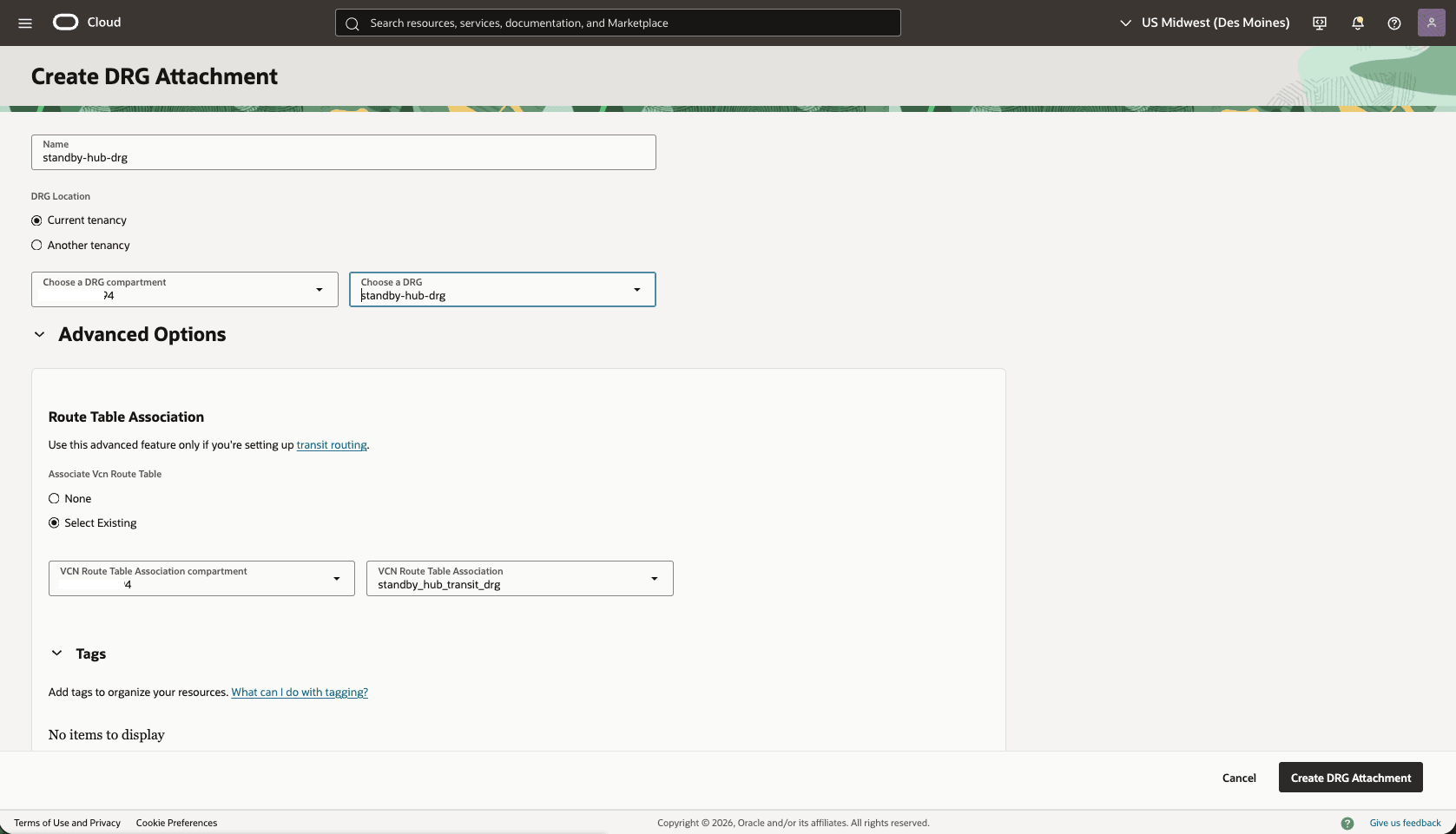This screenshot has width=1456, height=834.
Task: Click inside the Name input field
Action: [343, 157]
